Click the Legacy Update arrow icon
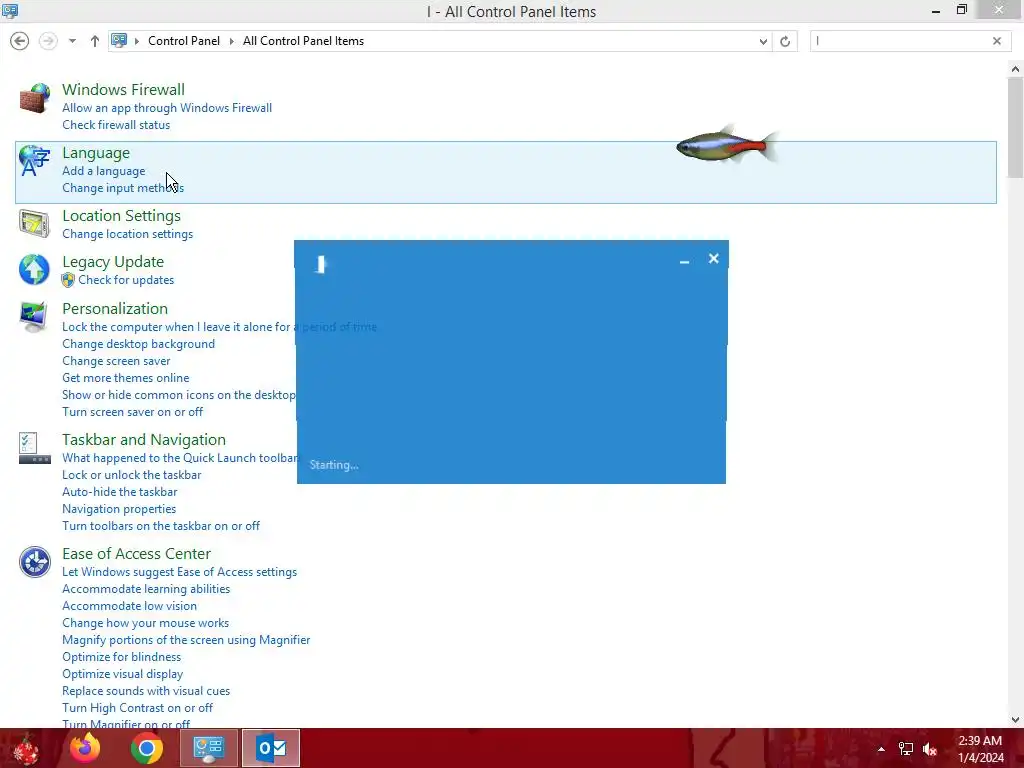The width and height of the screenshot is (1024, 768). (34, 270)
